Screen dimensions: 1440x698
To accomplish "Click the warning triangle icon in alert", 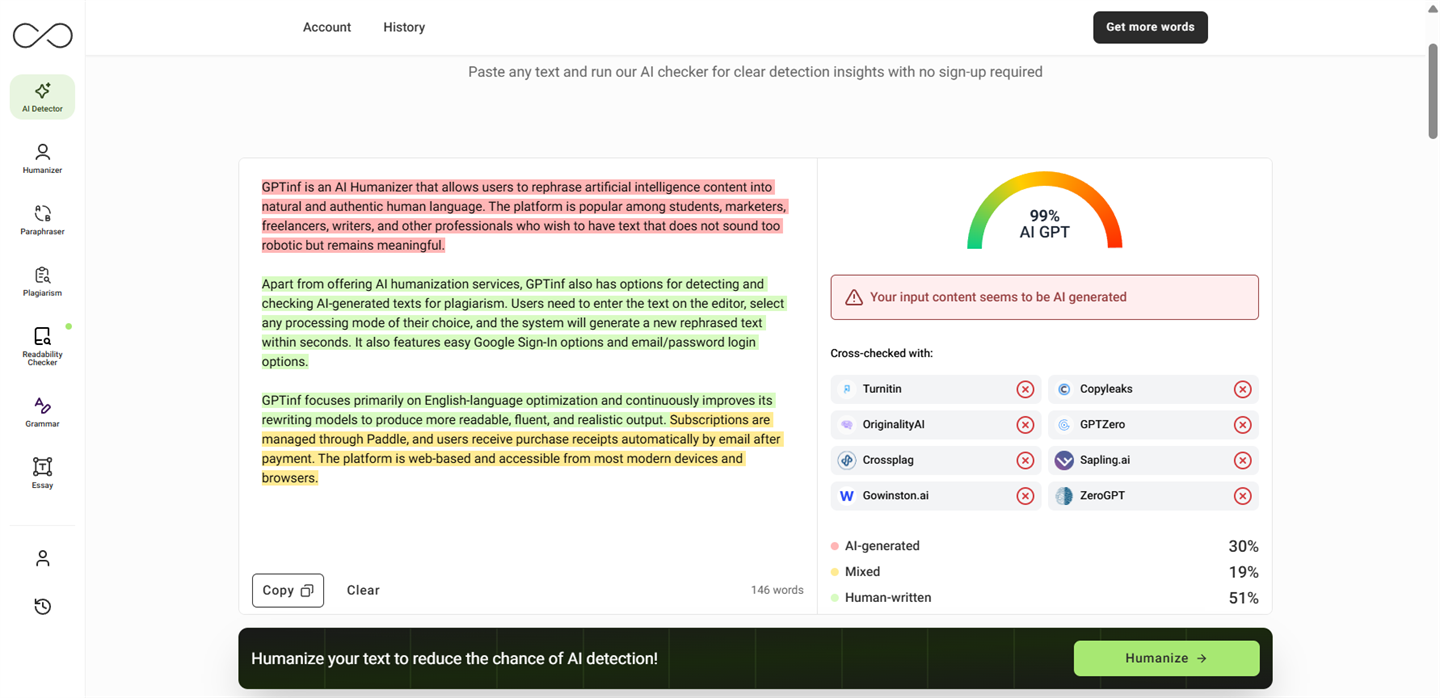I will click(854, 297).
